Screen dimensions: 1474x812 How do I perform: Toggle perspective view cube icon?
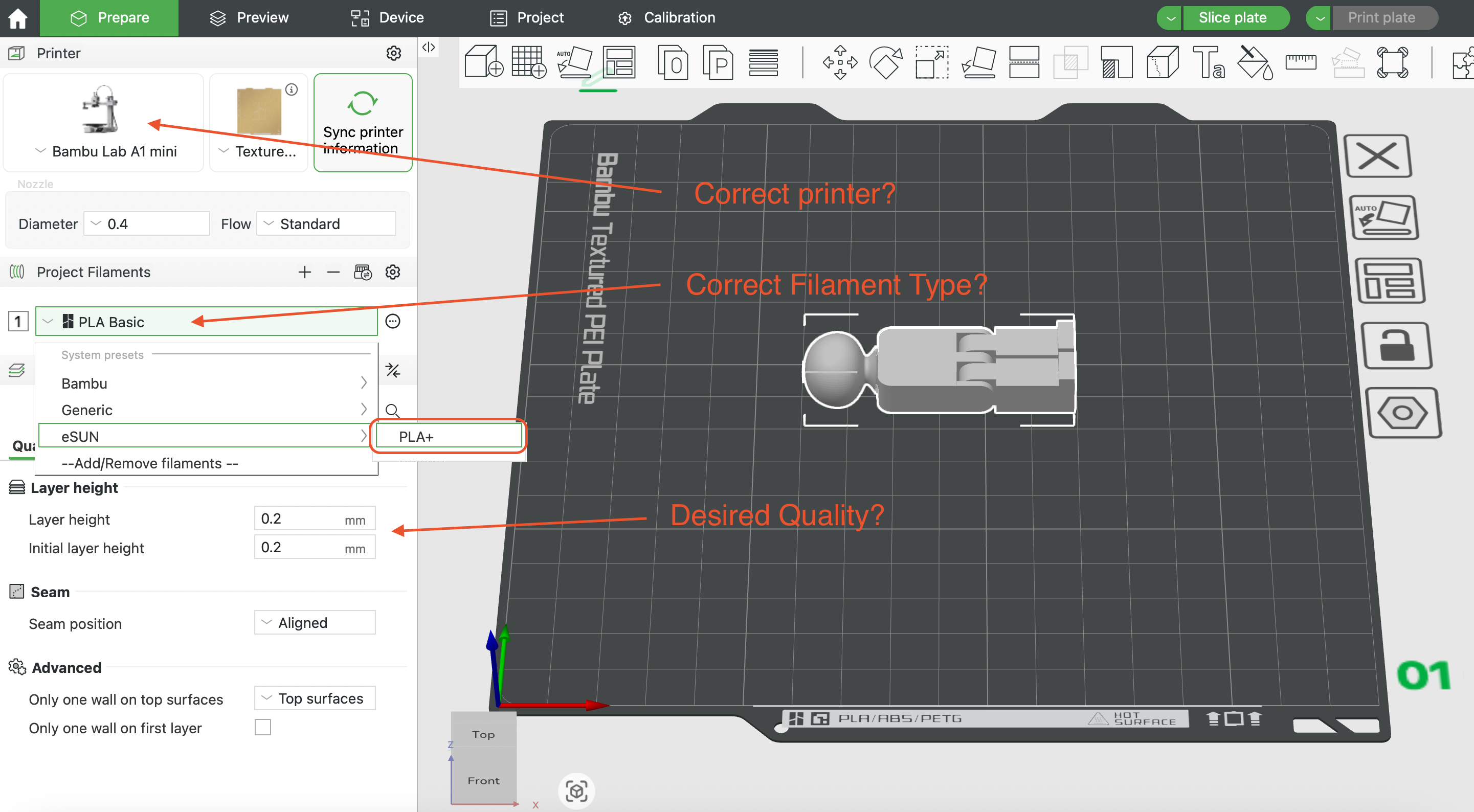[576, 791]
